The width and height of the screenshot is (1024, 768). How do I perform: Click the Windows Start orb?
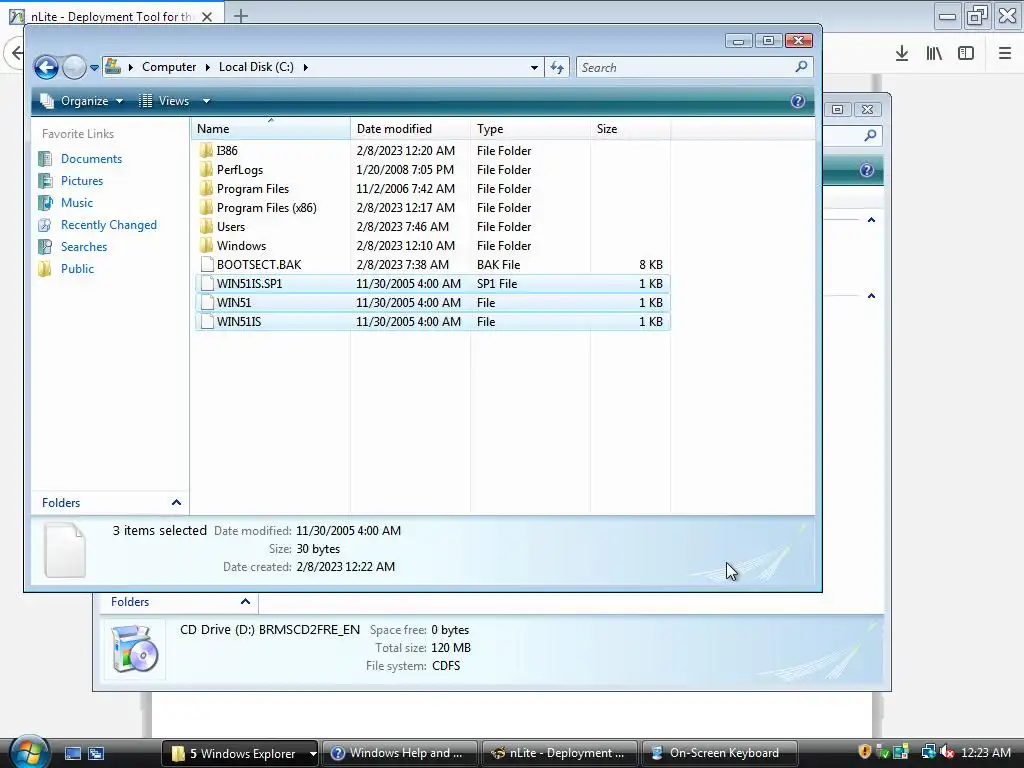(x=29, y=752)
